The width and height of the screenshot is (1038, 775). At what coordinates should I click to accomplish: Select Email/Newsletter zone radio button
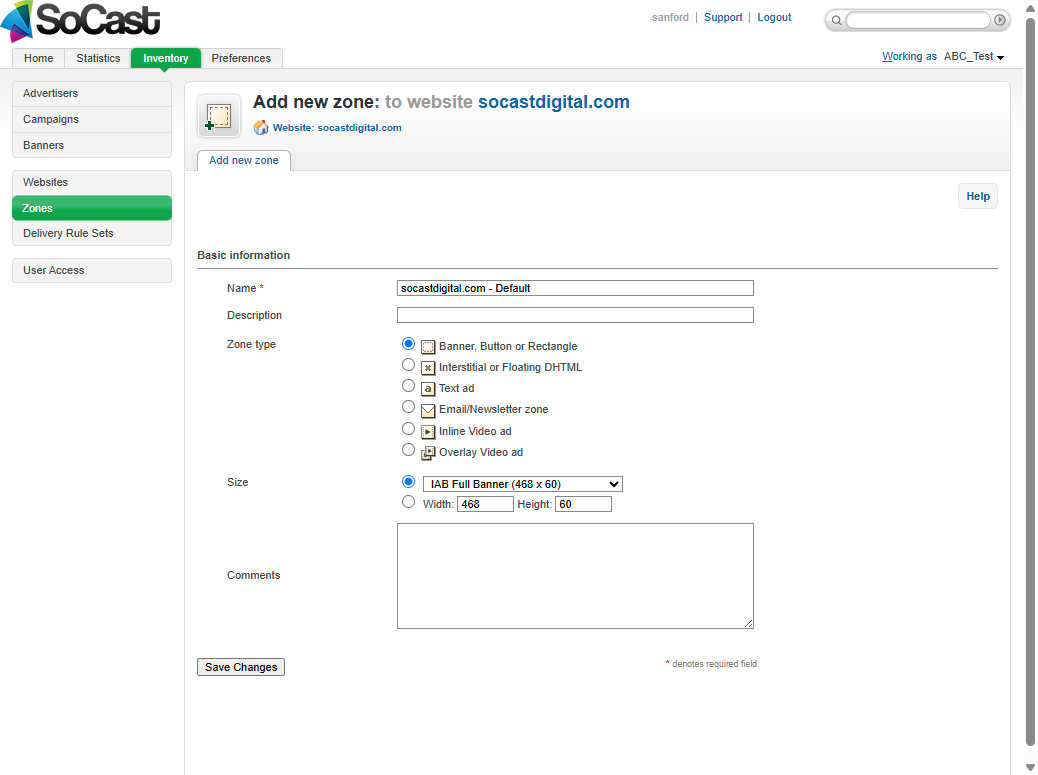point(408,407)
